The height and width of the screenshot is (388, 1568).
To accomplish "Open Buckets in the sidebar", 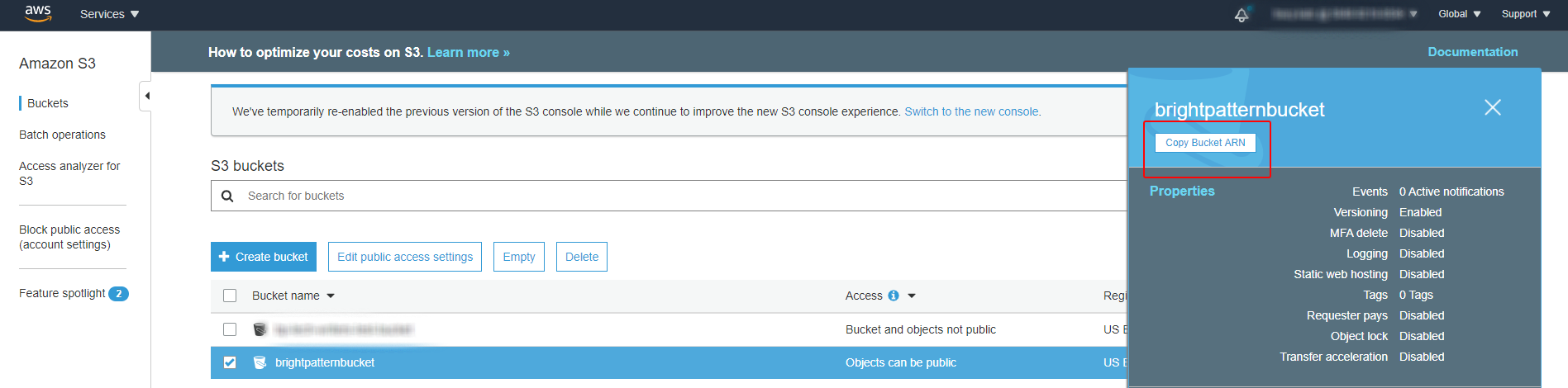I will coord(48,103).
